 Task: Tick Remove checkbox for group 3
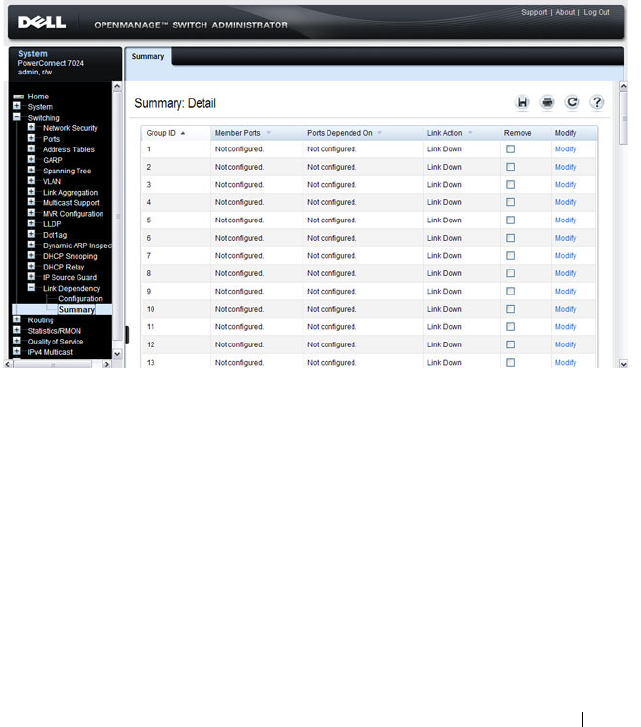(x=510, y=185)
